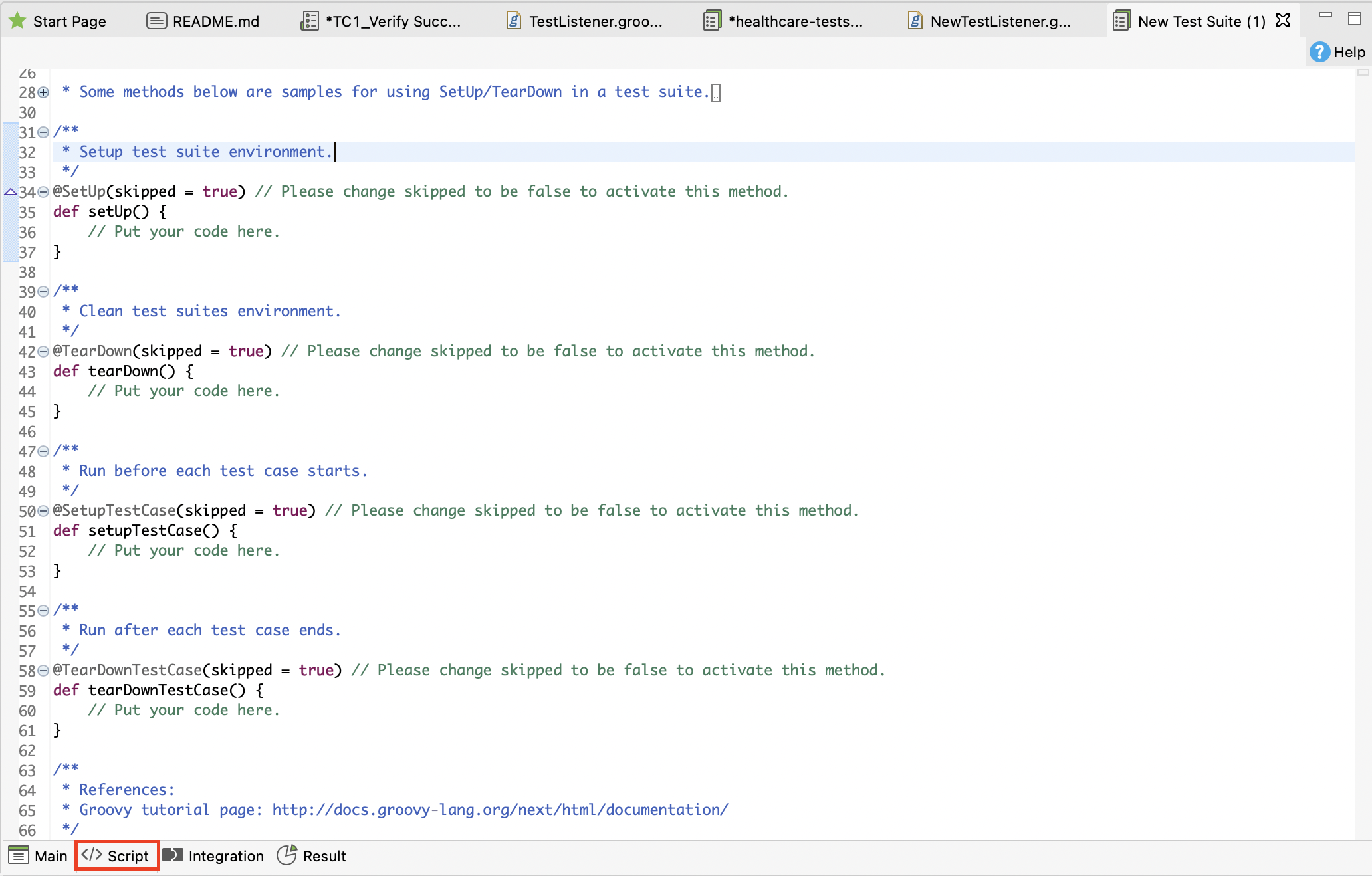Click the triangle marker beside line 34
Screen dimensions: 1372x876
point(10,191)
